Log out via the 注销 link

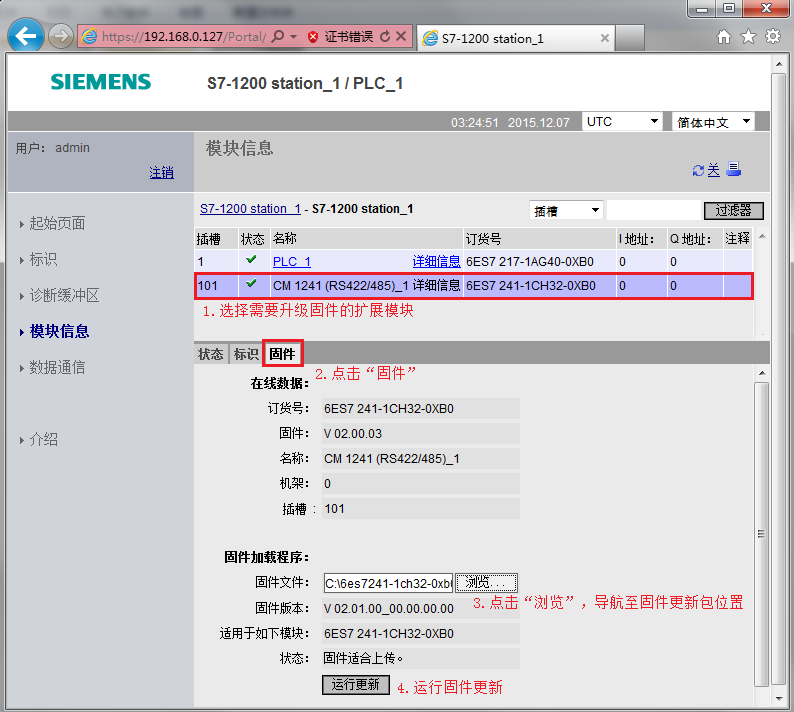pos(162,173)
